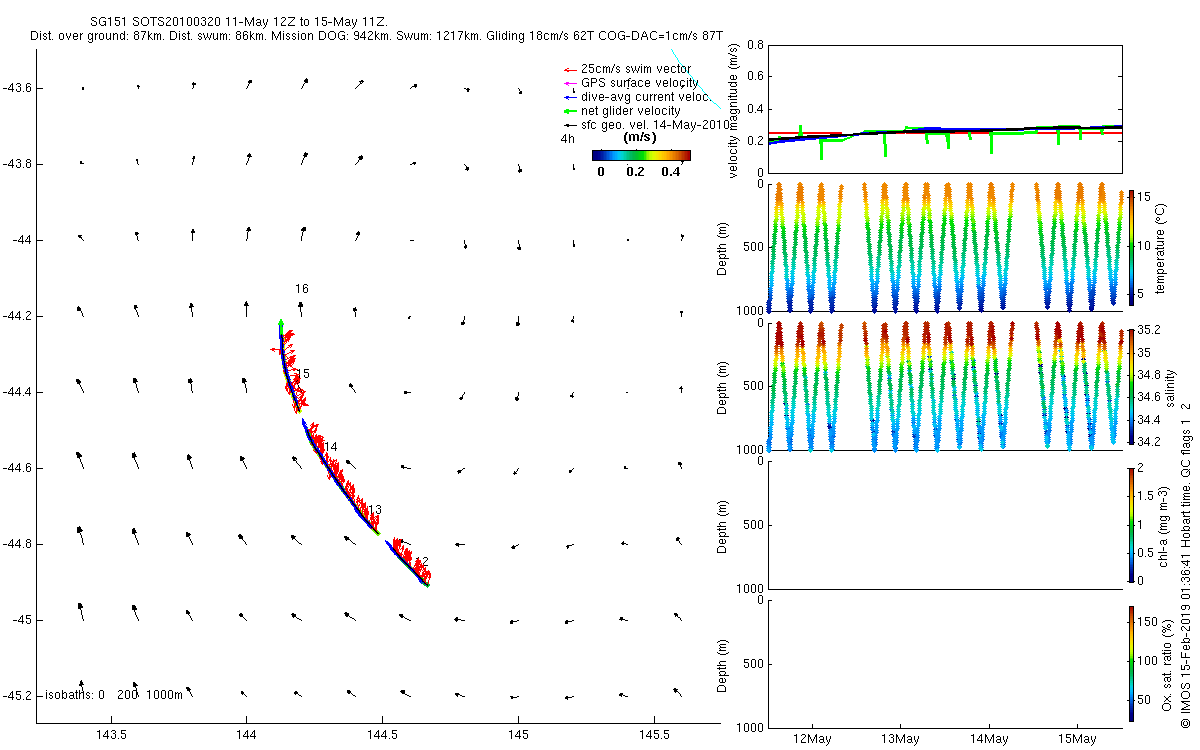Click the salinity colorbar
Screen dimensions: 1200x750
click(1131, 385)
